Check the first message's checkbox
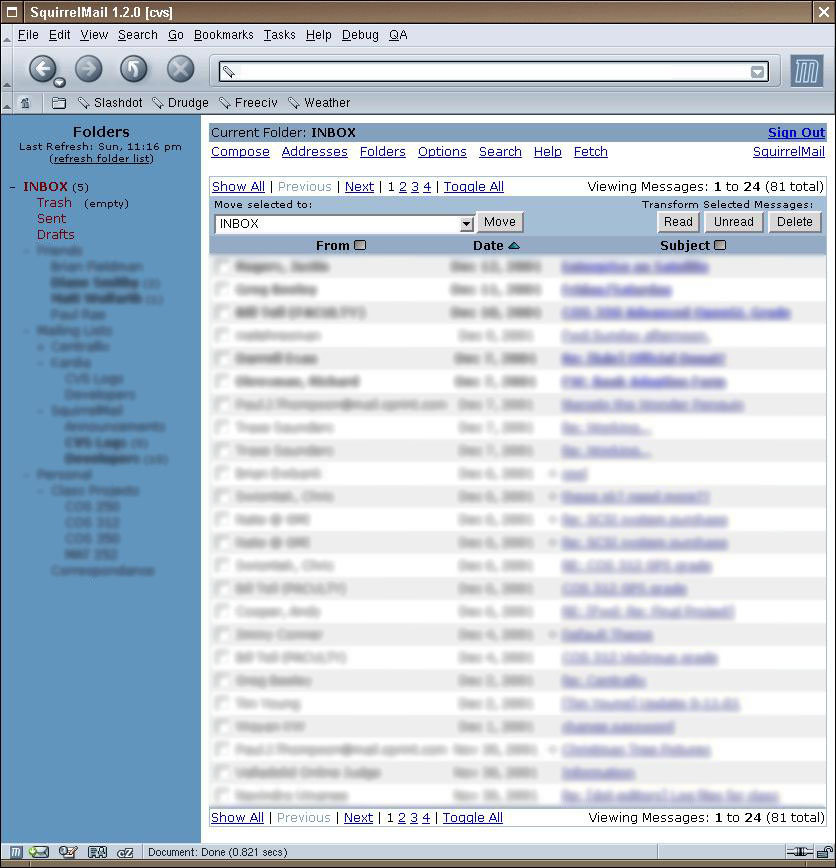Viewport: 836px width, 868px height. pyautogui.click(x=222, y=267)
